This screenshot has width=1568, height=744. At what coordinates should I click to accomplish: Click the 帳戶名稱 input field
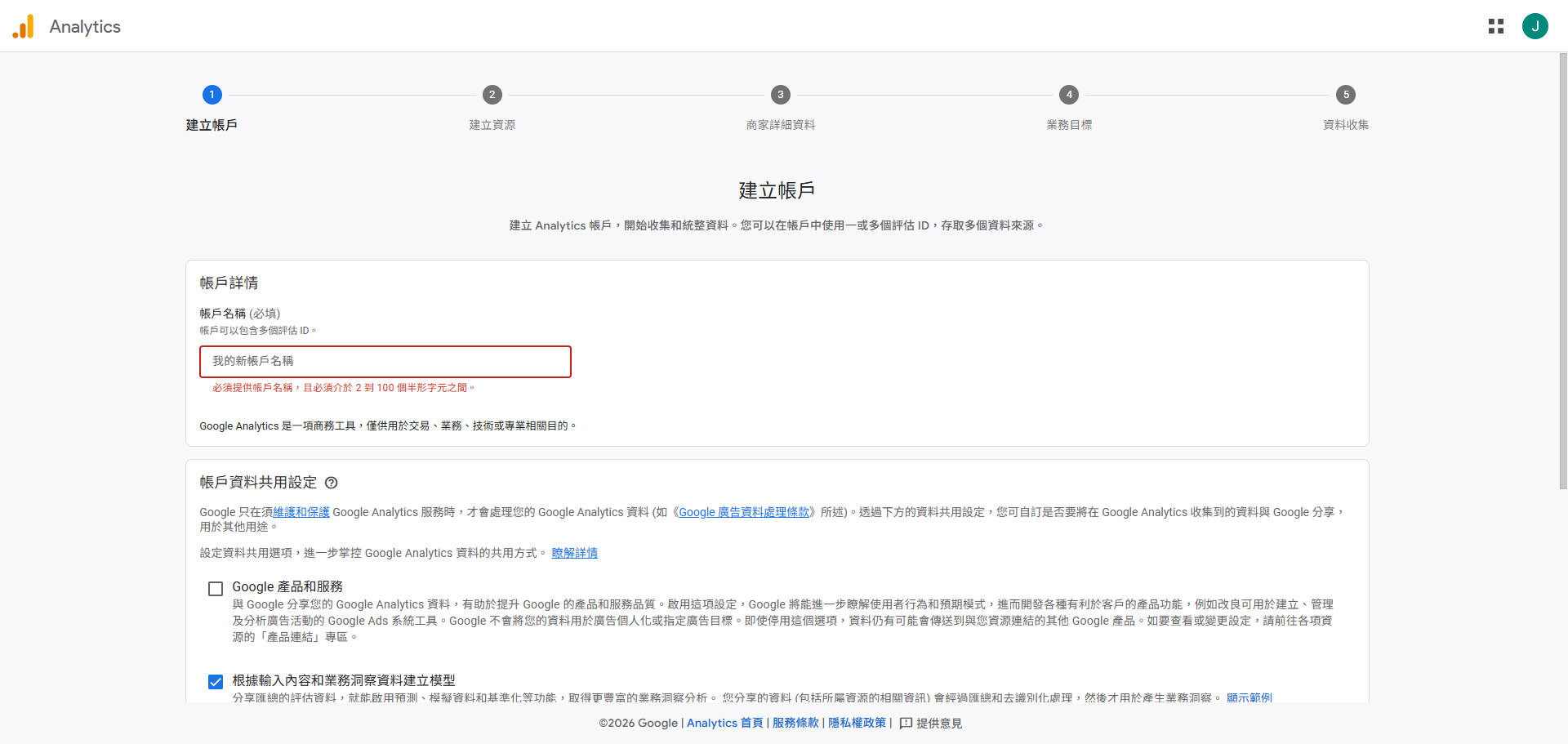pyautogui.click(x=385, y=361)
